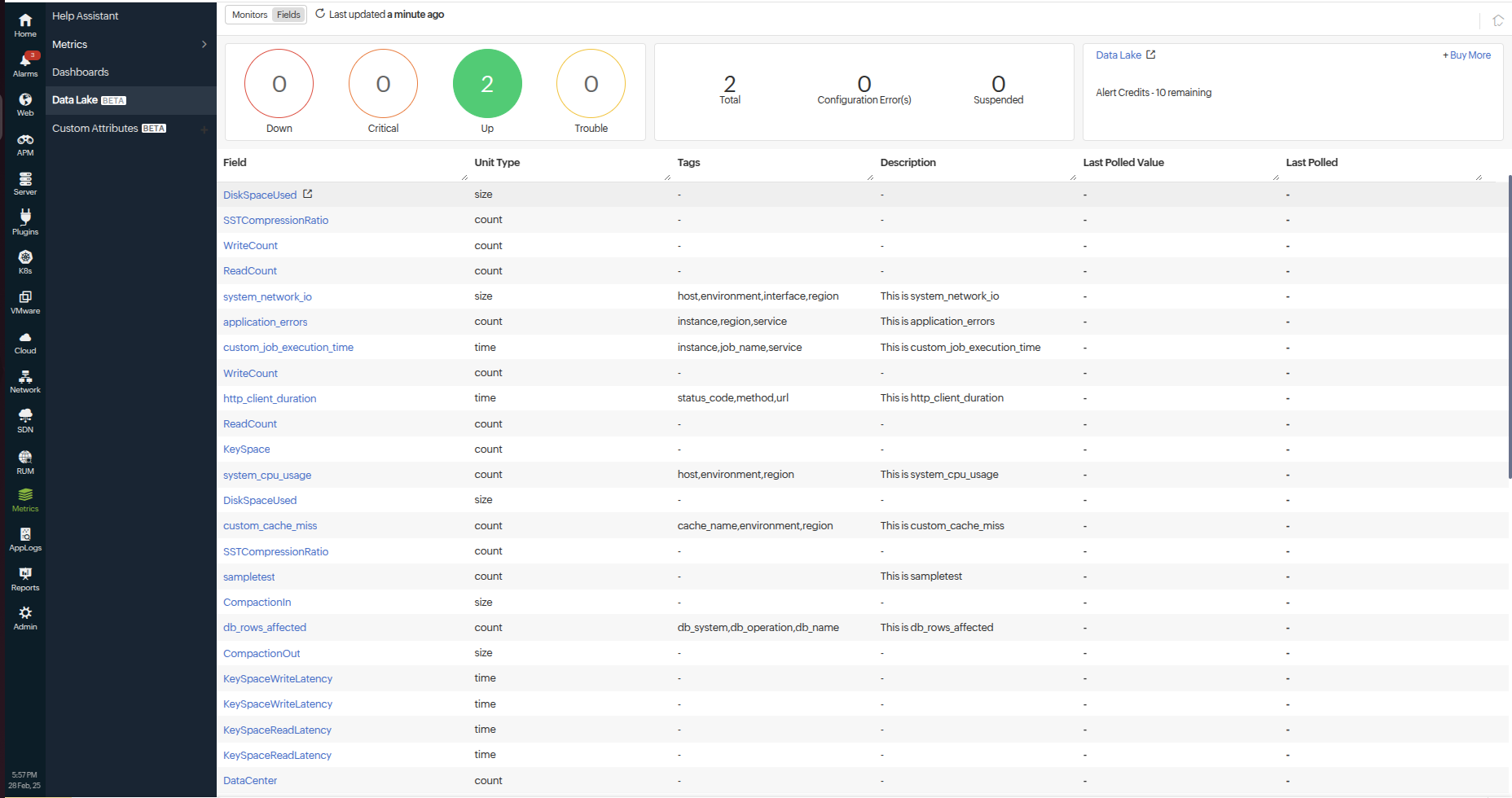
Task: Select the Fields view toggle
Action: [x=288, y=15]
